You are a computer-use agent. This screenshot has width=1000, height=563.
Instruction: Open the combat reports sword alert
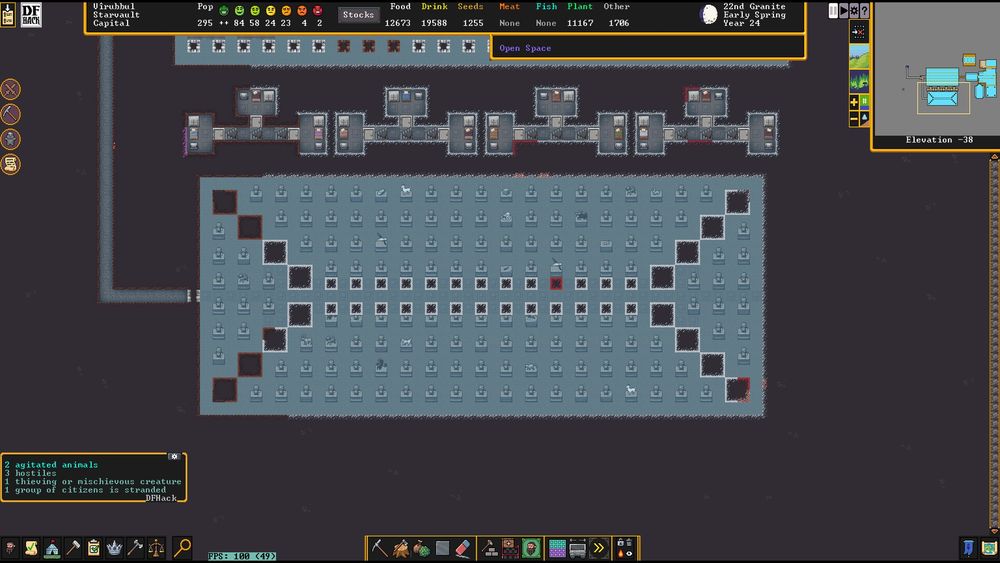10,89
